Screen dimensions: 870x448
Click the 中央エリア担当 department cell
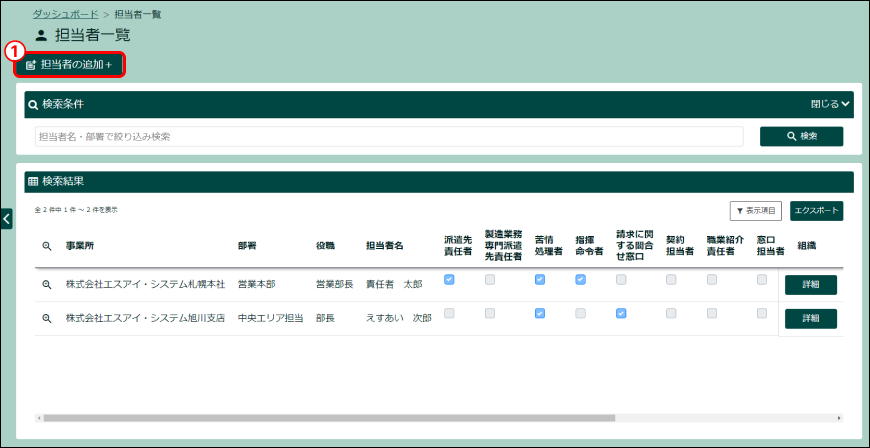(271, 319)
